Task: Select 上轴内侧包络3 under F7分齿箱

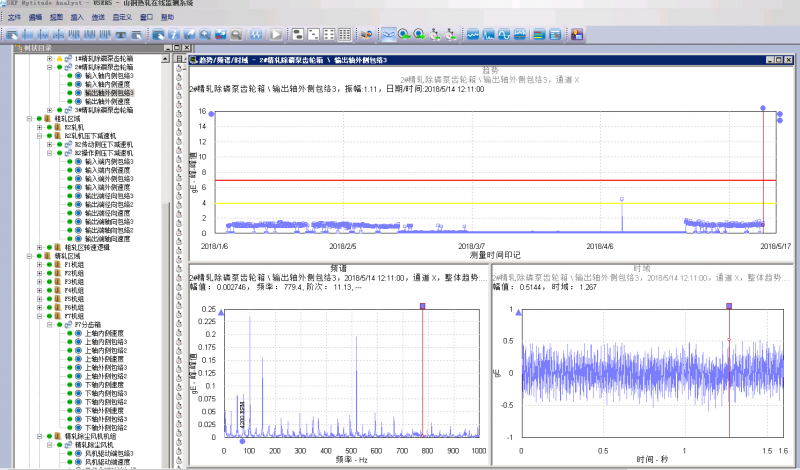Action: 106,342
